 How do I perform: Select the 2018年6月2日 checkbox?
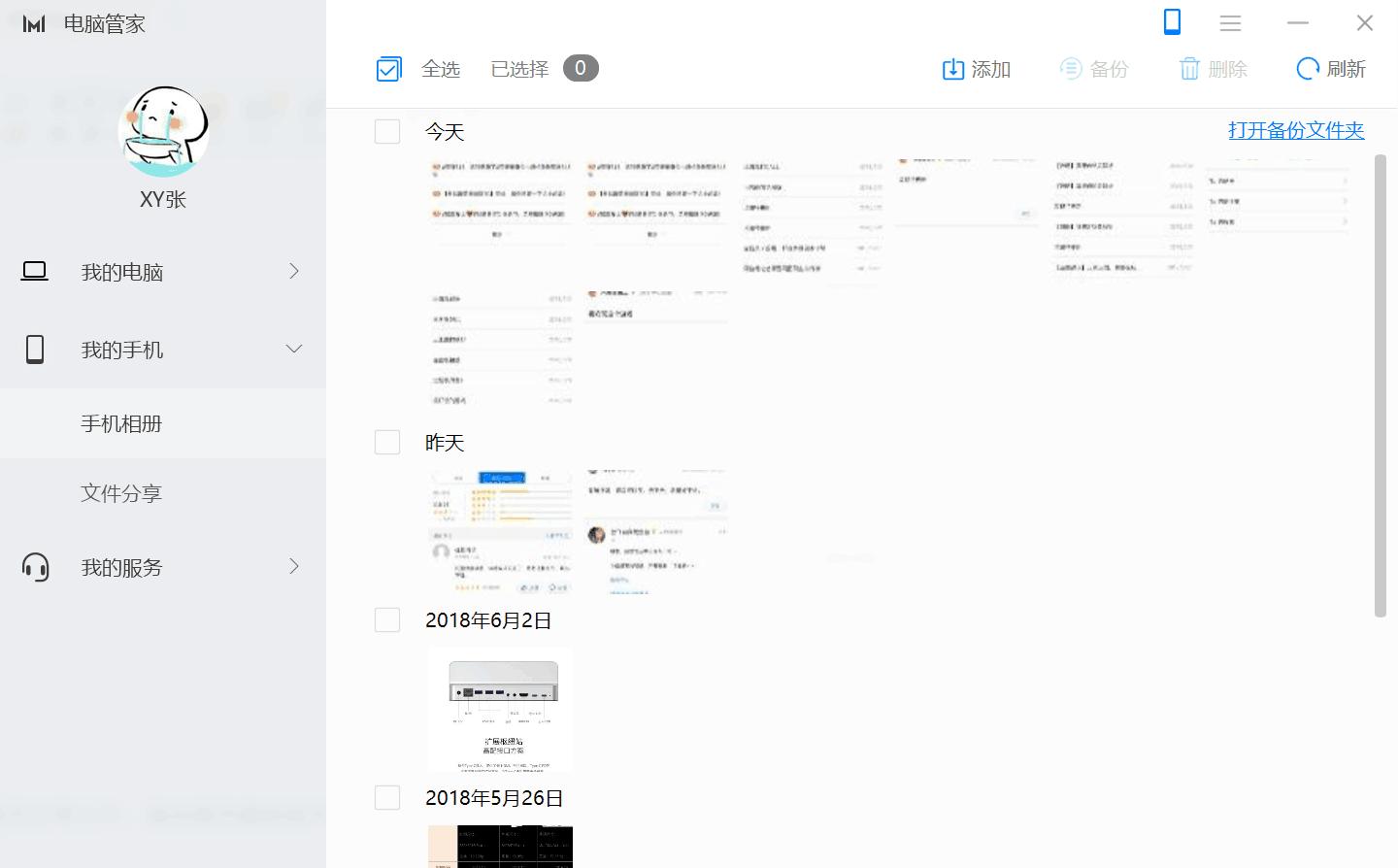[387, 619]
